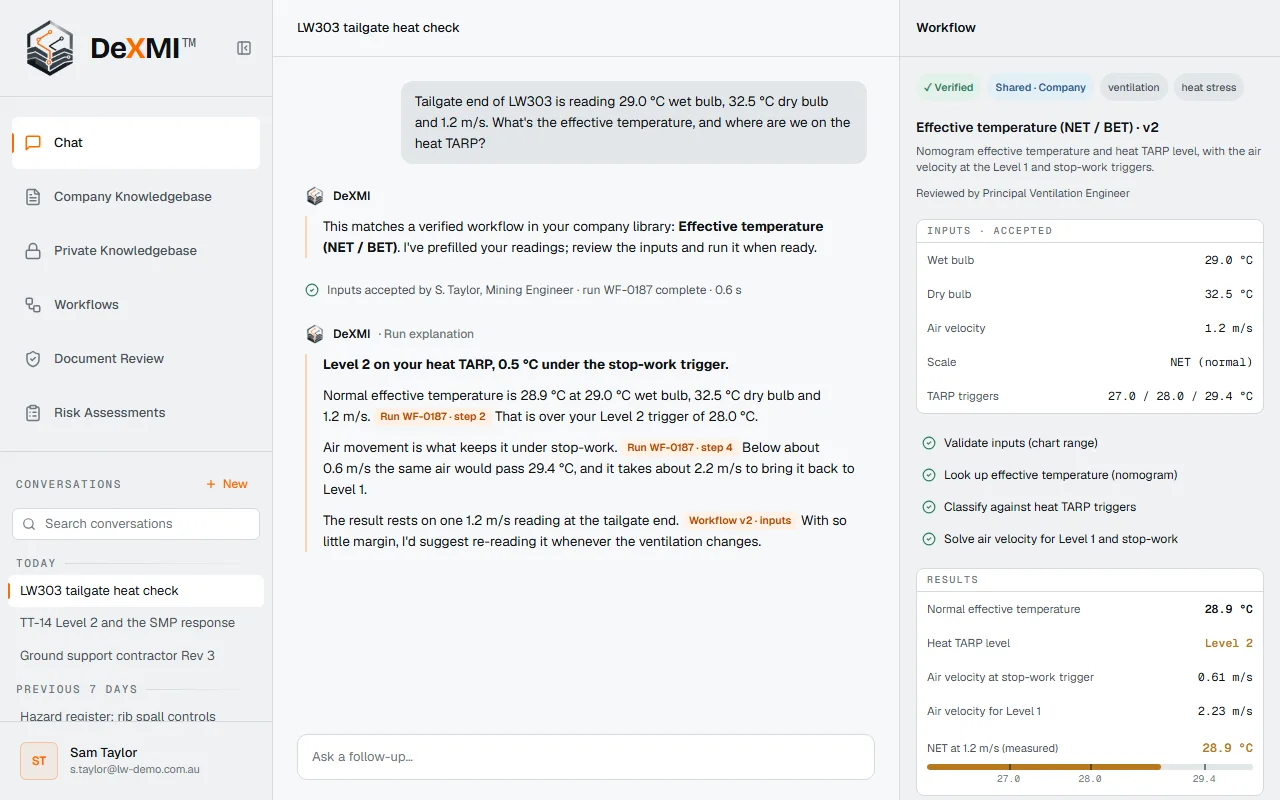
Task: Click the Risk Assessments clipboard icon
Action: pyautogui.click(x=33, y=413)
